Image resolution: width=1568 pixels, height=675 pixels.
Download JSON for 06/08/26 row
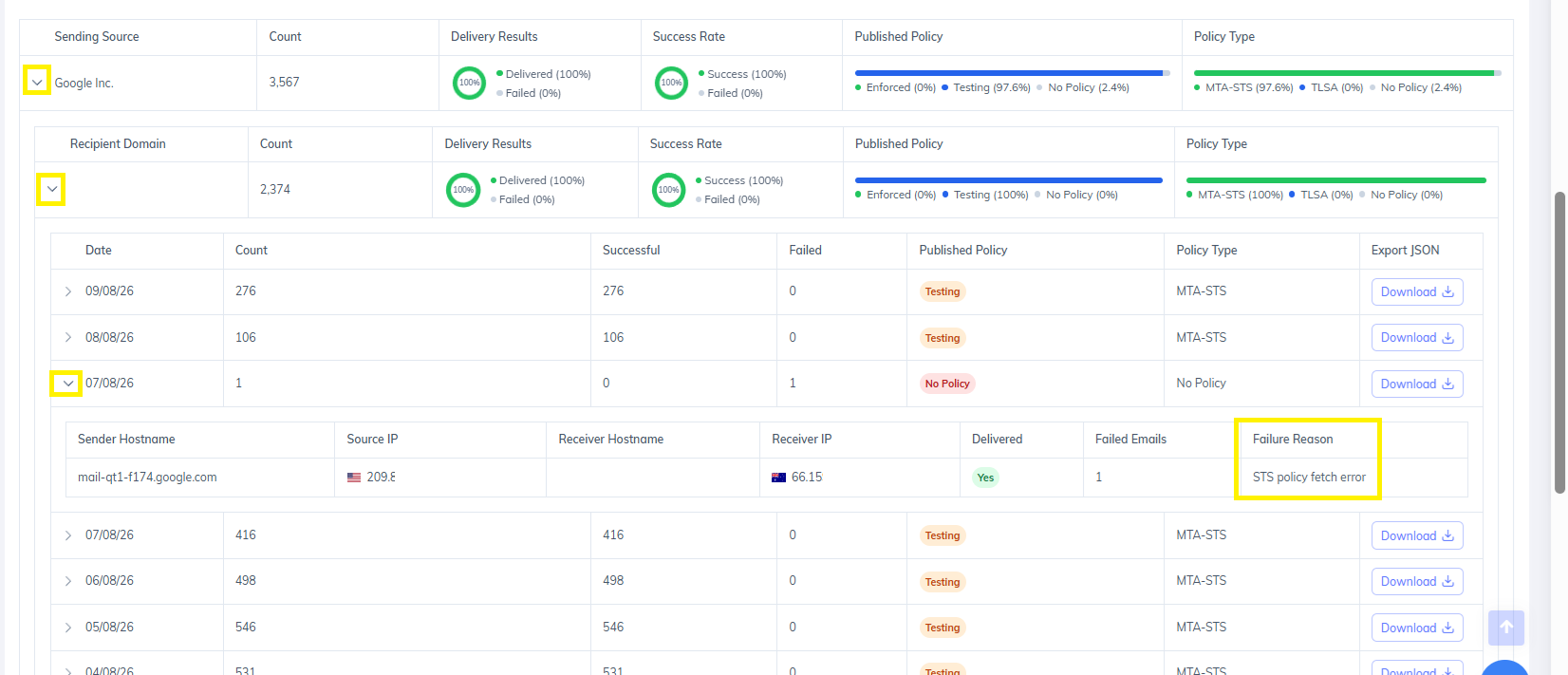(1417, 581)
